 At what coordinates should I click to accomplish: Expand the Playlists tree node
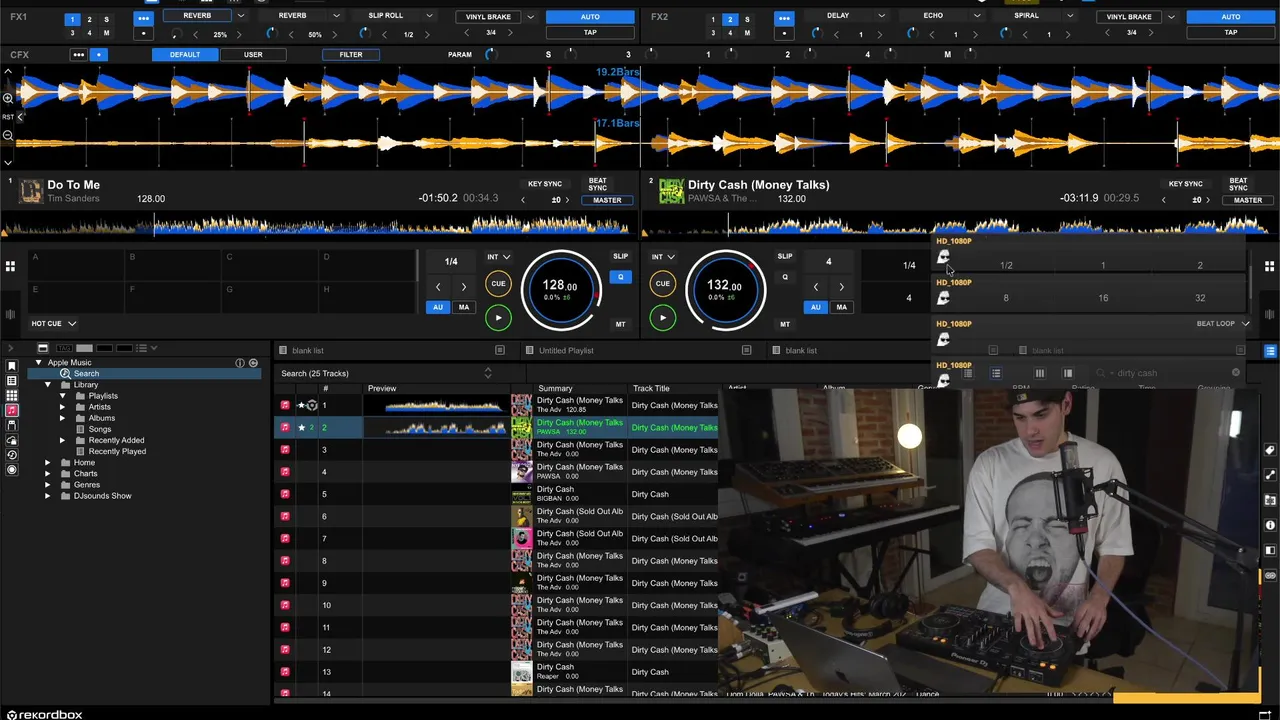tap(62, 396)
